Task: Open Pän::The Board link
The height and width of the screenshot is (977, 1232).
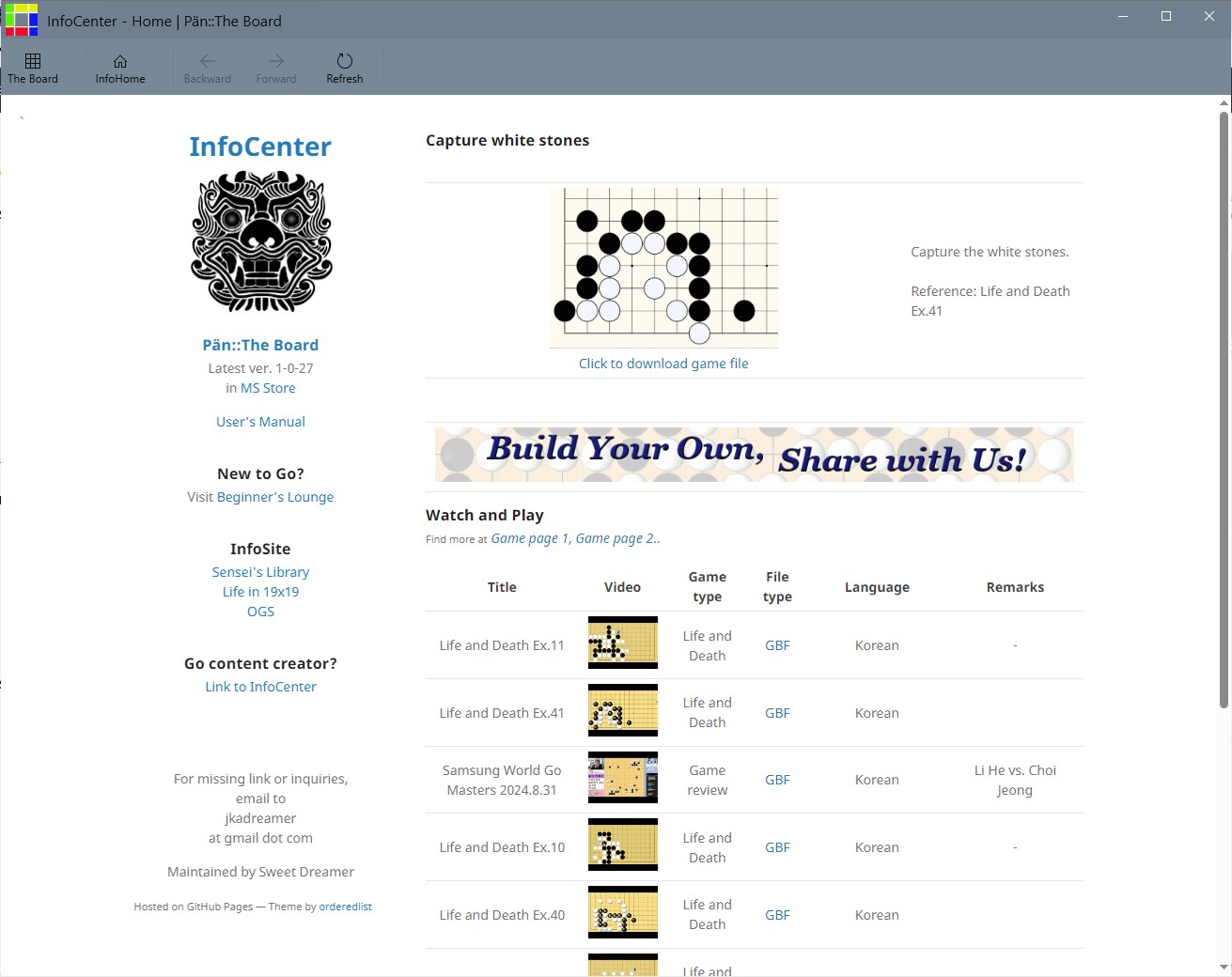Action: coord(260,345)
